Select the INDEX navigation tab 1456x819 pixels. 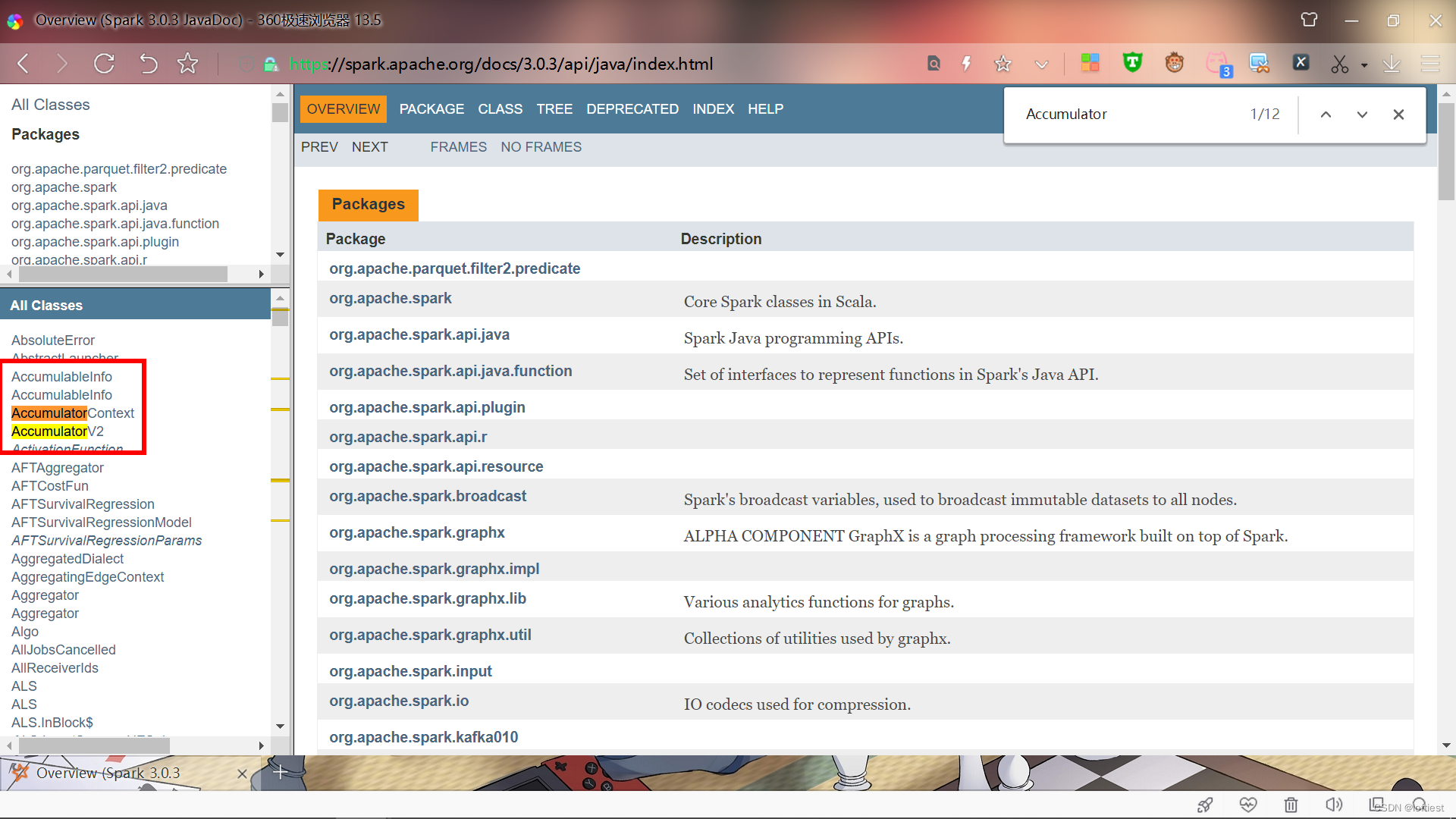tap(713, 108)
